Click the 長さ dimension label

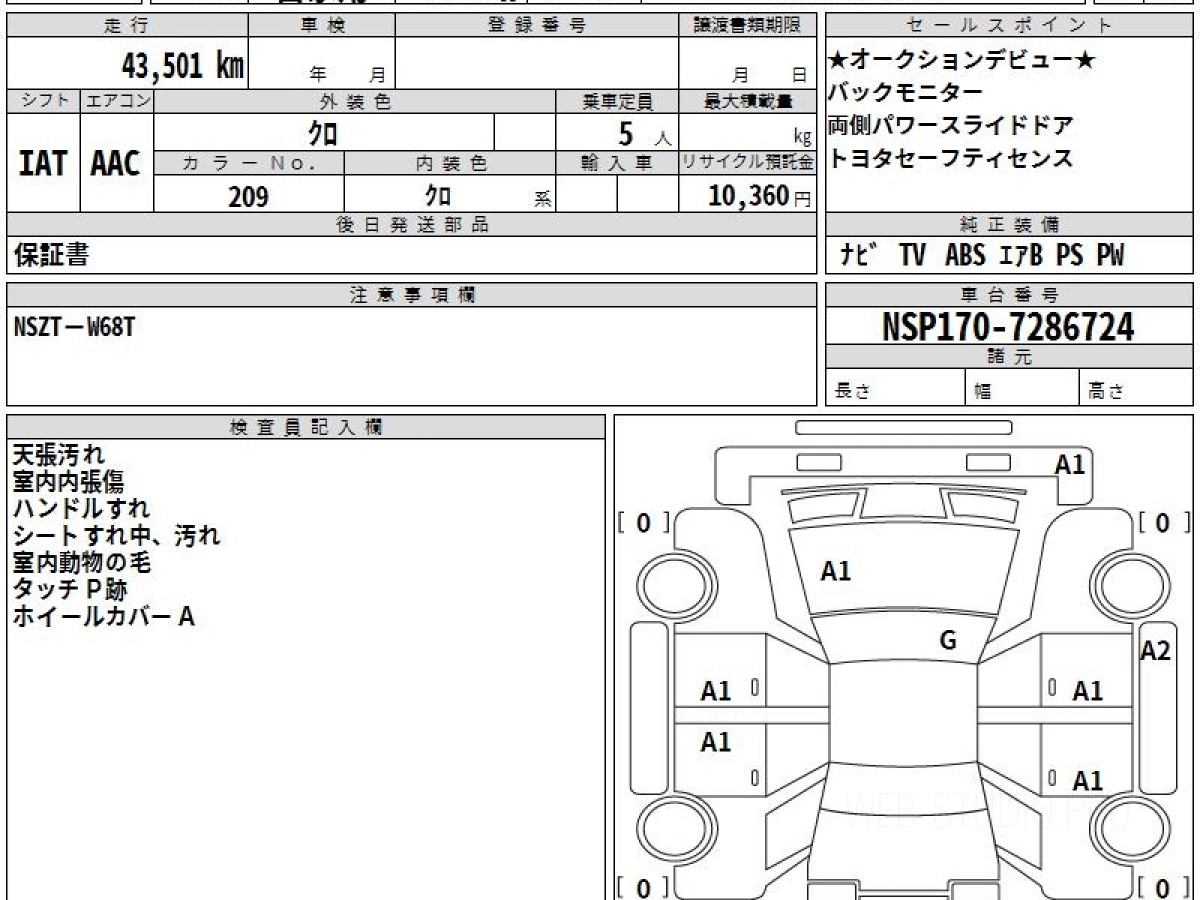[851, 392]
